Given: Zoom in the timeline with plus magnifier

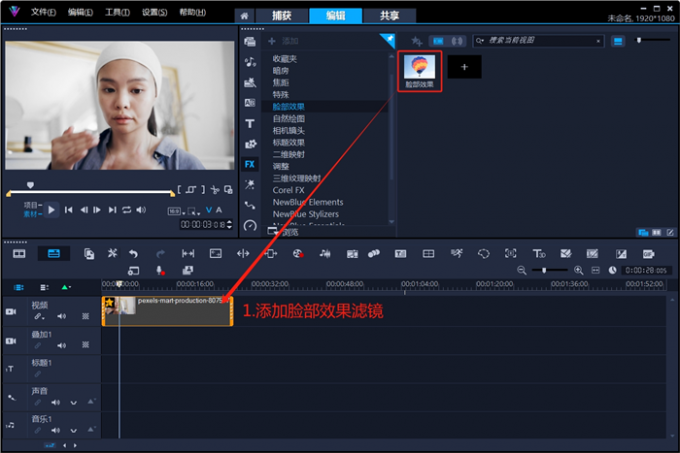Looking at the screenshot, I should tap(578, 270).
